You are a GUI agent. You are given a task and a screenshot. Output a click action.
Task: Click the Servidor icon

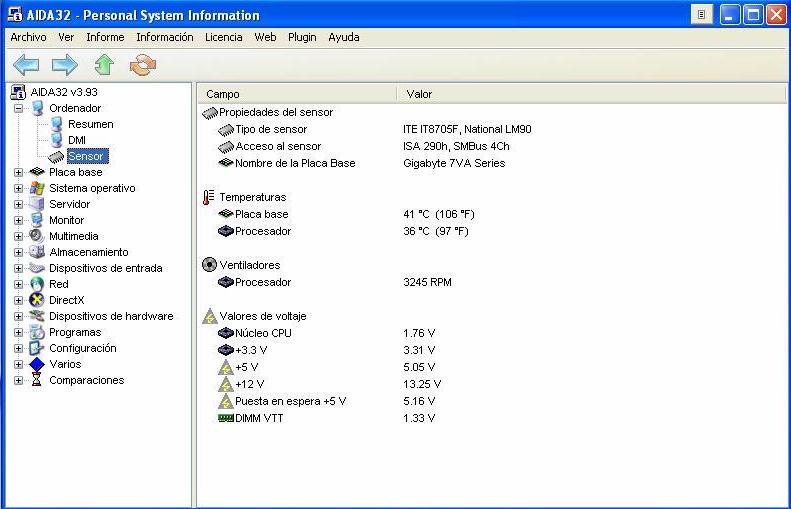[x=37, y=204]
